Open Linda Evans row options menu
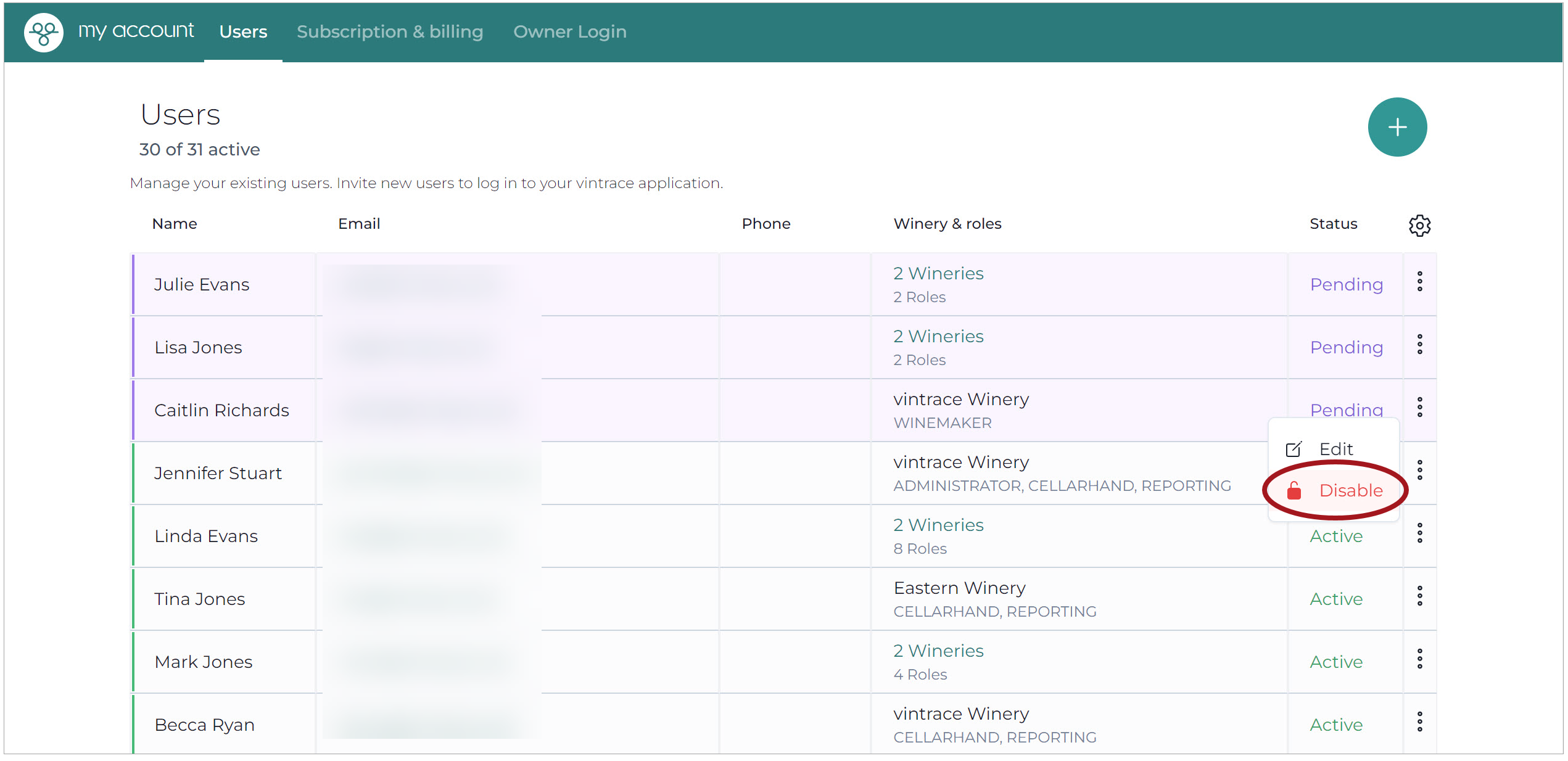Screen dimensions: 1568x761 [1419, 533]
